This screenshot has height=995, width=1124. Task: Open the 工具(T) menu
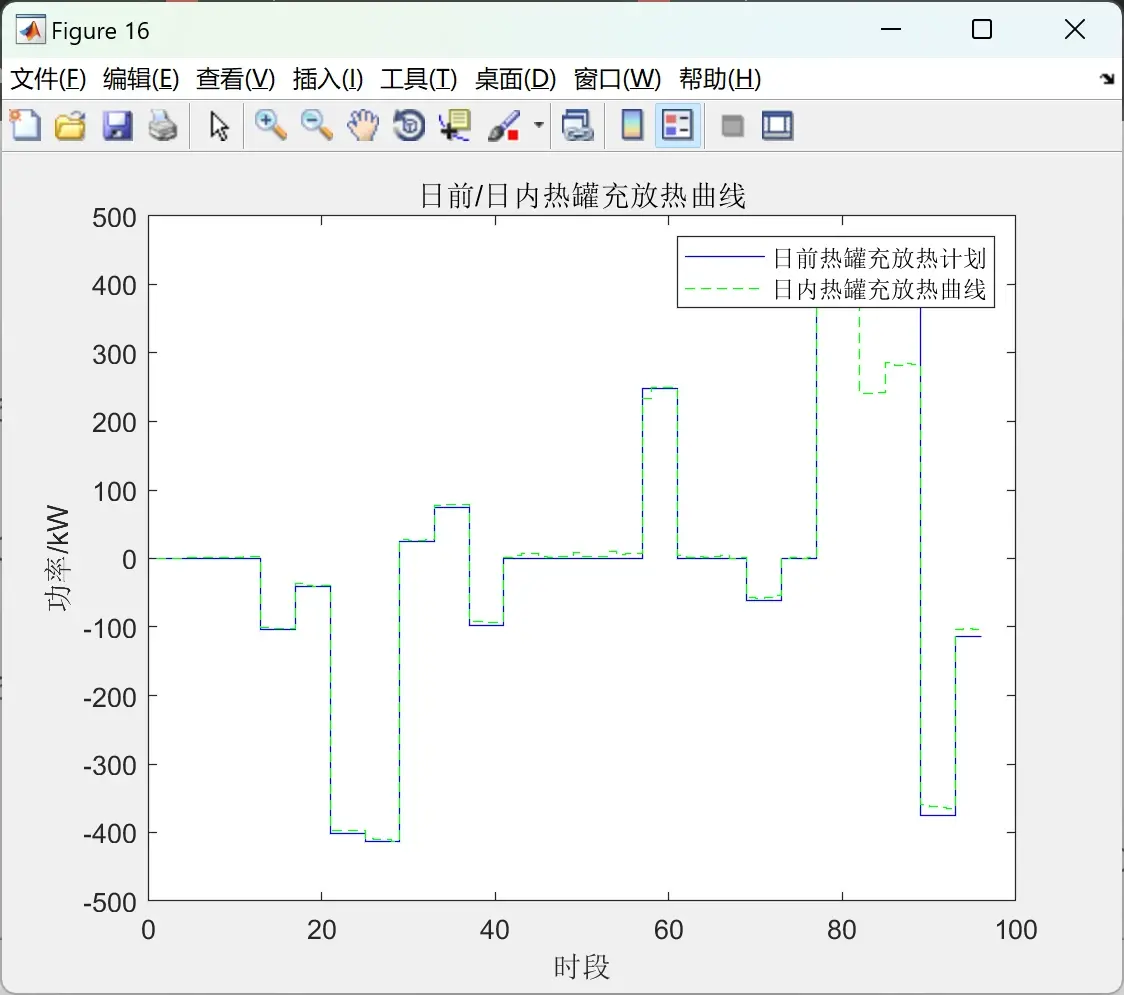point(419,79)
